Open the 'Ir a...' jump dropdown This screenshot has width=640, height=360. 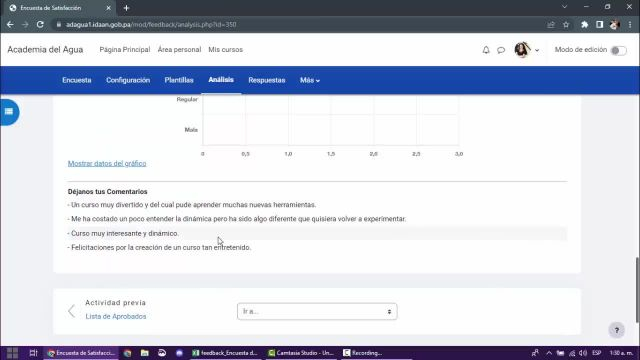point(317,311)
